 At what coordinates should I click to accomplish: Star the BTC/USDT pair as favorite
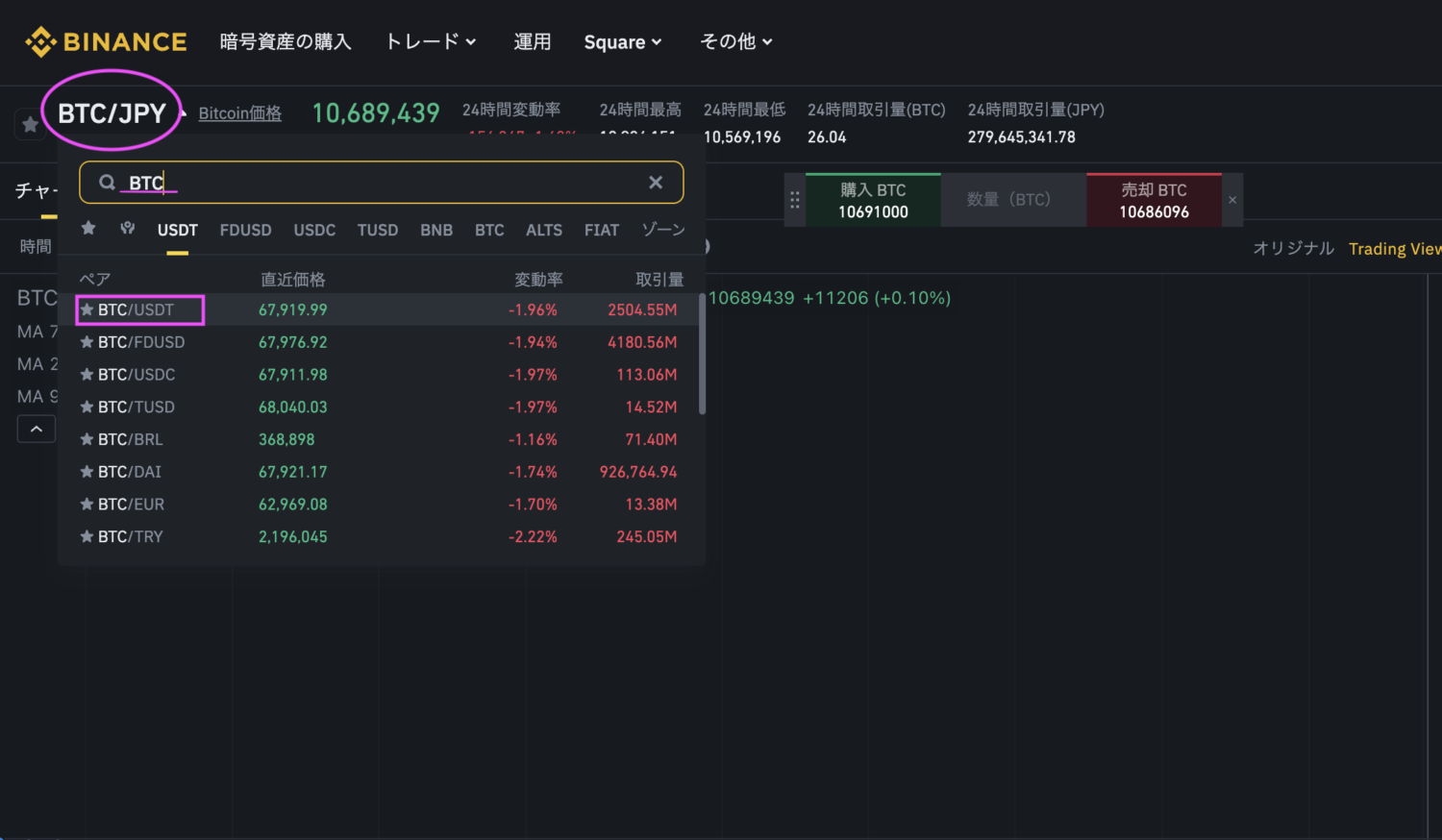(x=87, y=309)
